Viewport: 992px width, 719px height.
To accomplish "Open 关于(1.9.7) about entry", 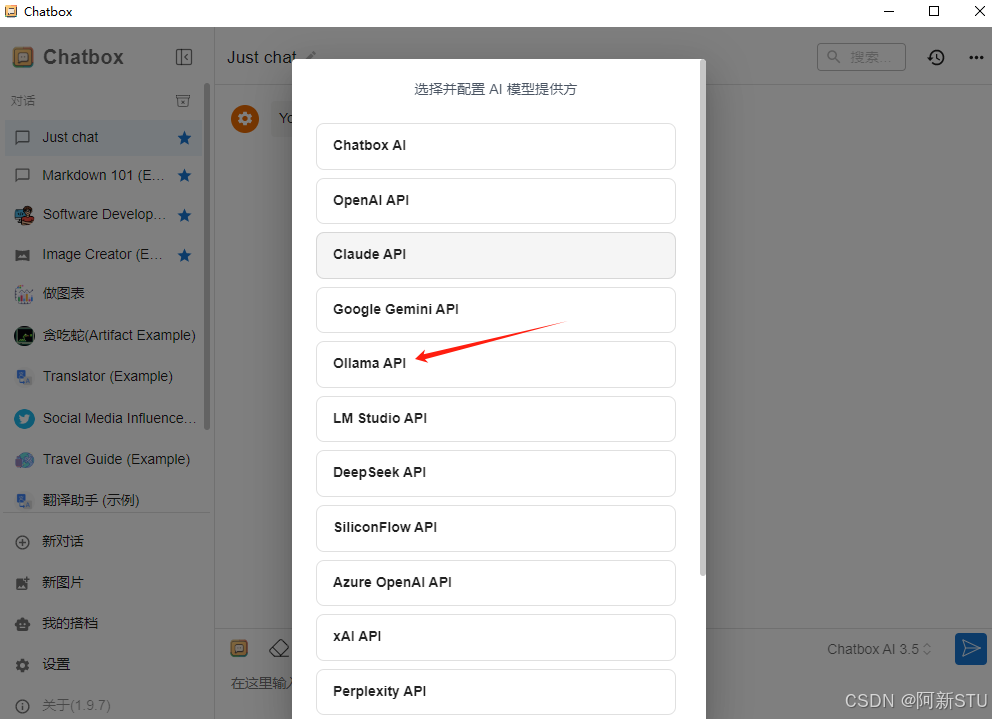I will [x=107, y=705].
